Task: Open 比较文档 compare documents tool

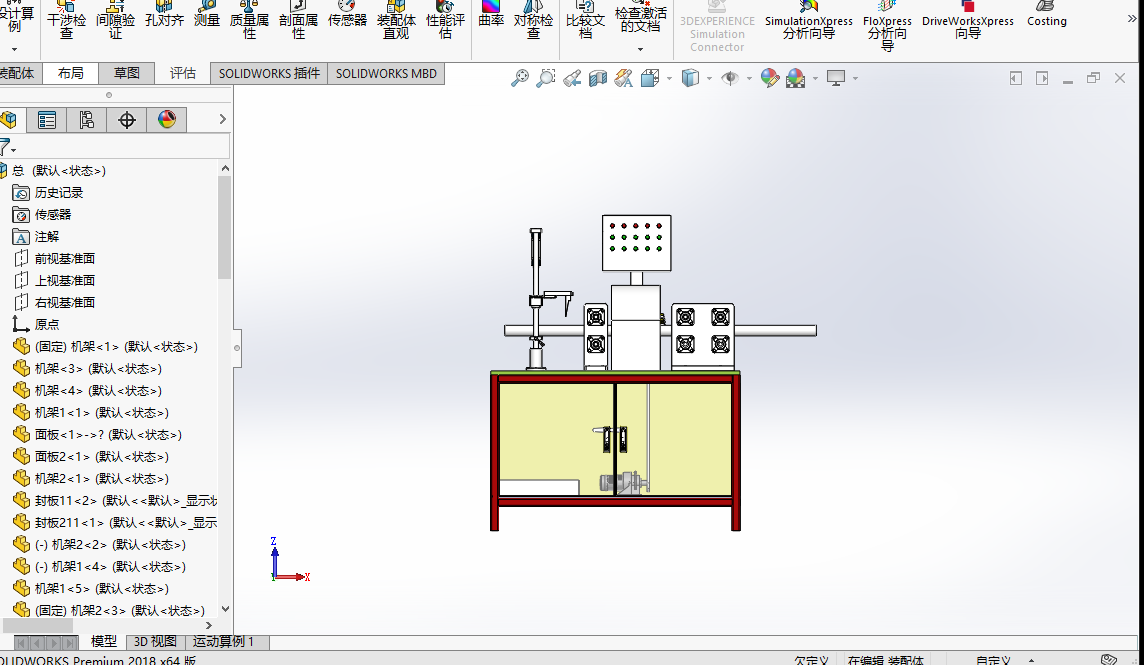Action: (x=585, y=19)
